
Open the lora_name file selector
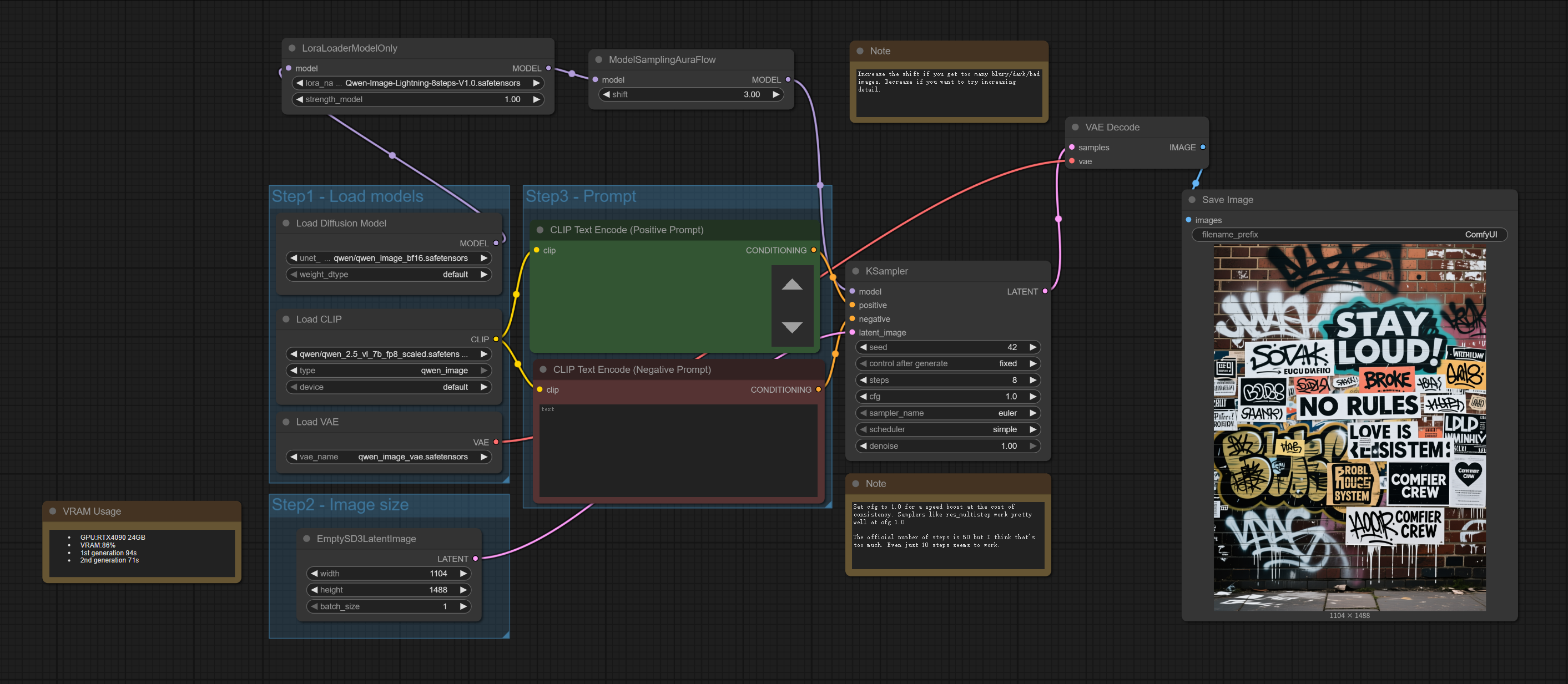click(x=418, y=83)
